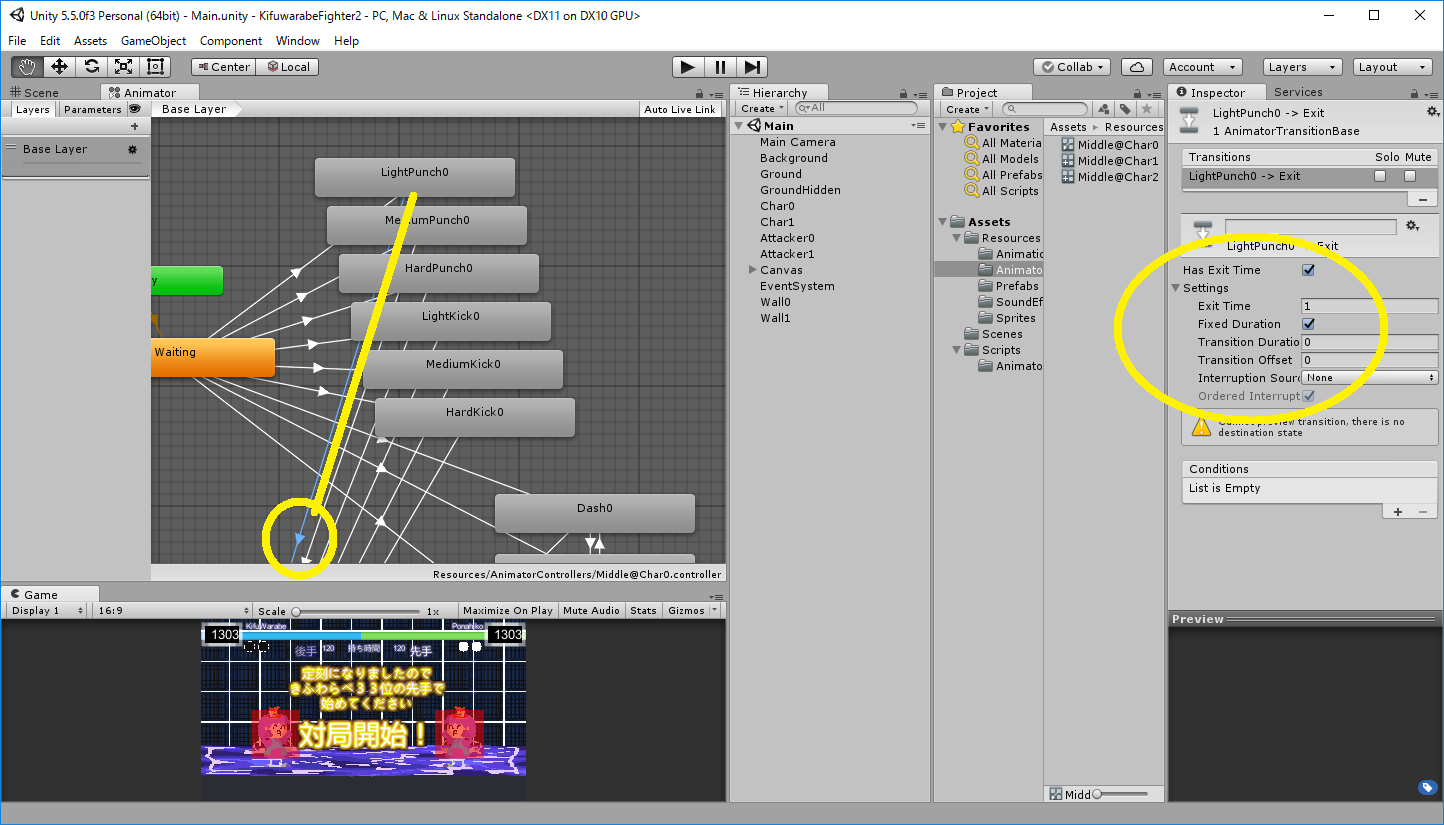This screenshot has width=1444, height=825.
Task: Select the Middle@Char1 controller asset
Action: pos(1110,161)
